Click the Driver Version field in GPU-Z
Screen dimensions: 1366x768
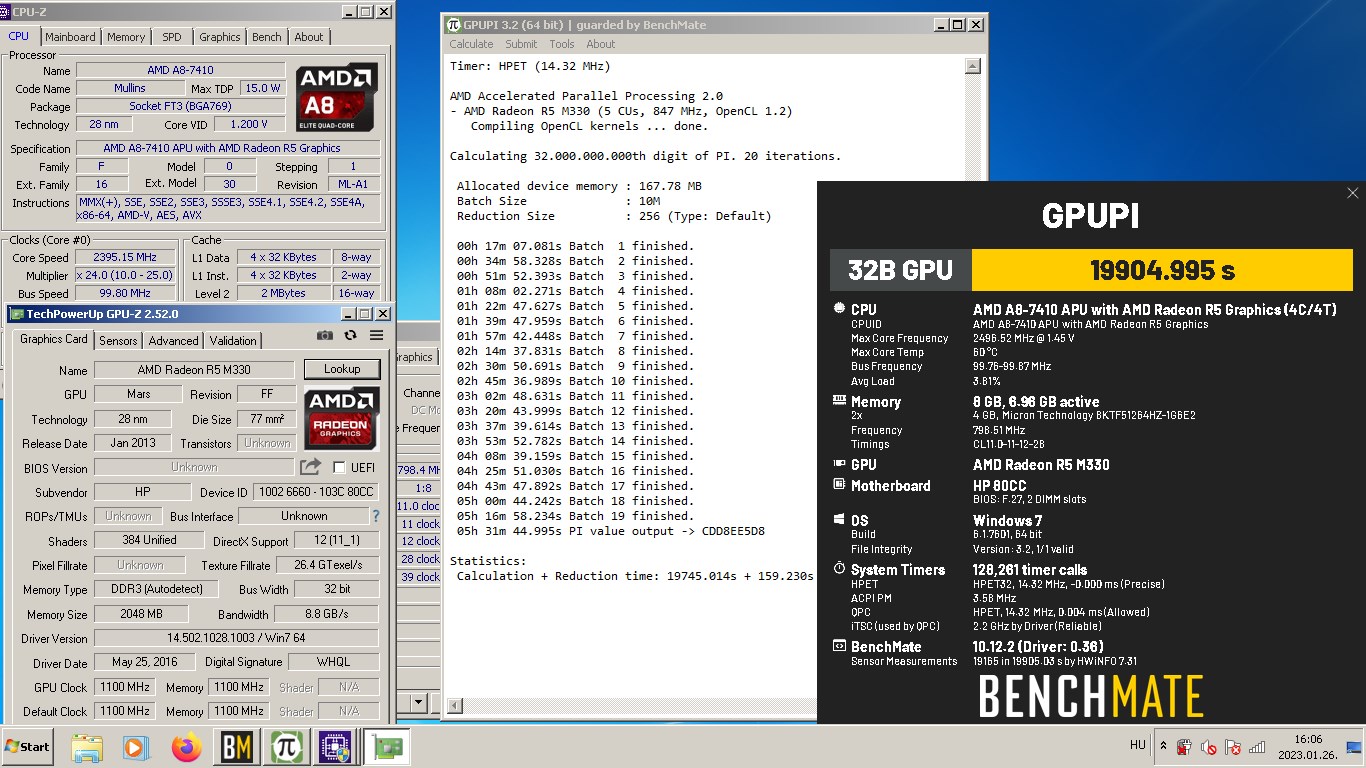pyautogui.click(x=237, y=638)
